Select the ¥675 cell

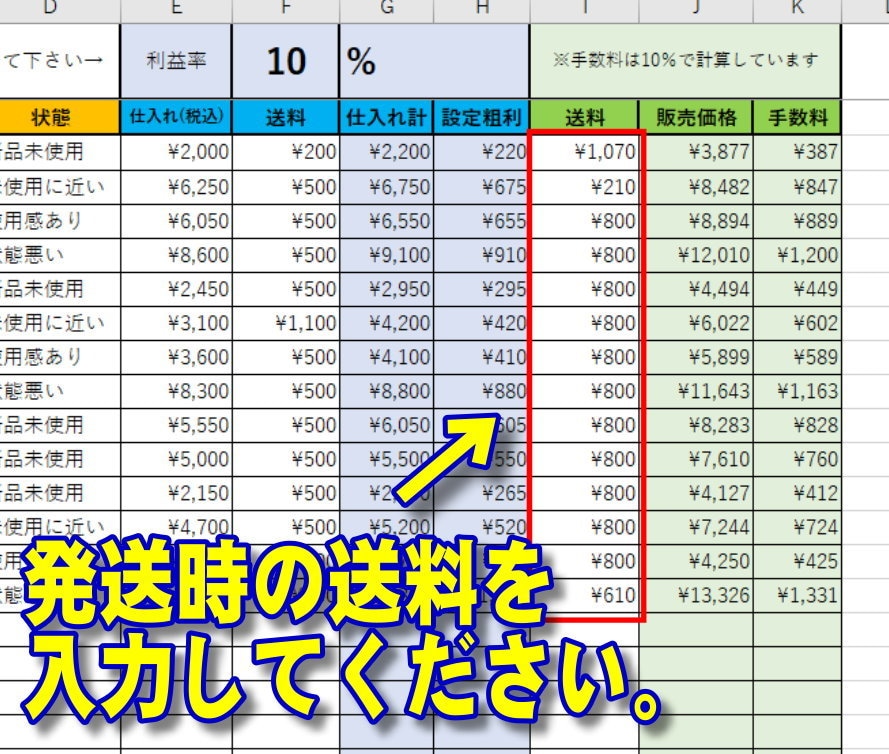click(481, 187)
